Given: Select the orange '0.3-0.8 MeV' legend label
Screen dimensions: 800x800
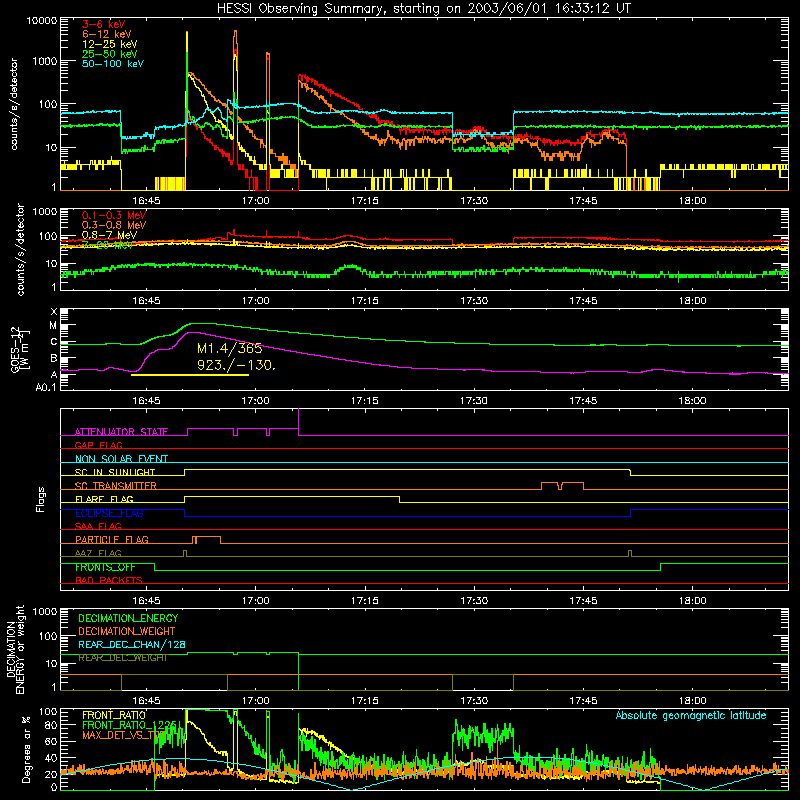Looking at the screenshot, I should [114, 225].
